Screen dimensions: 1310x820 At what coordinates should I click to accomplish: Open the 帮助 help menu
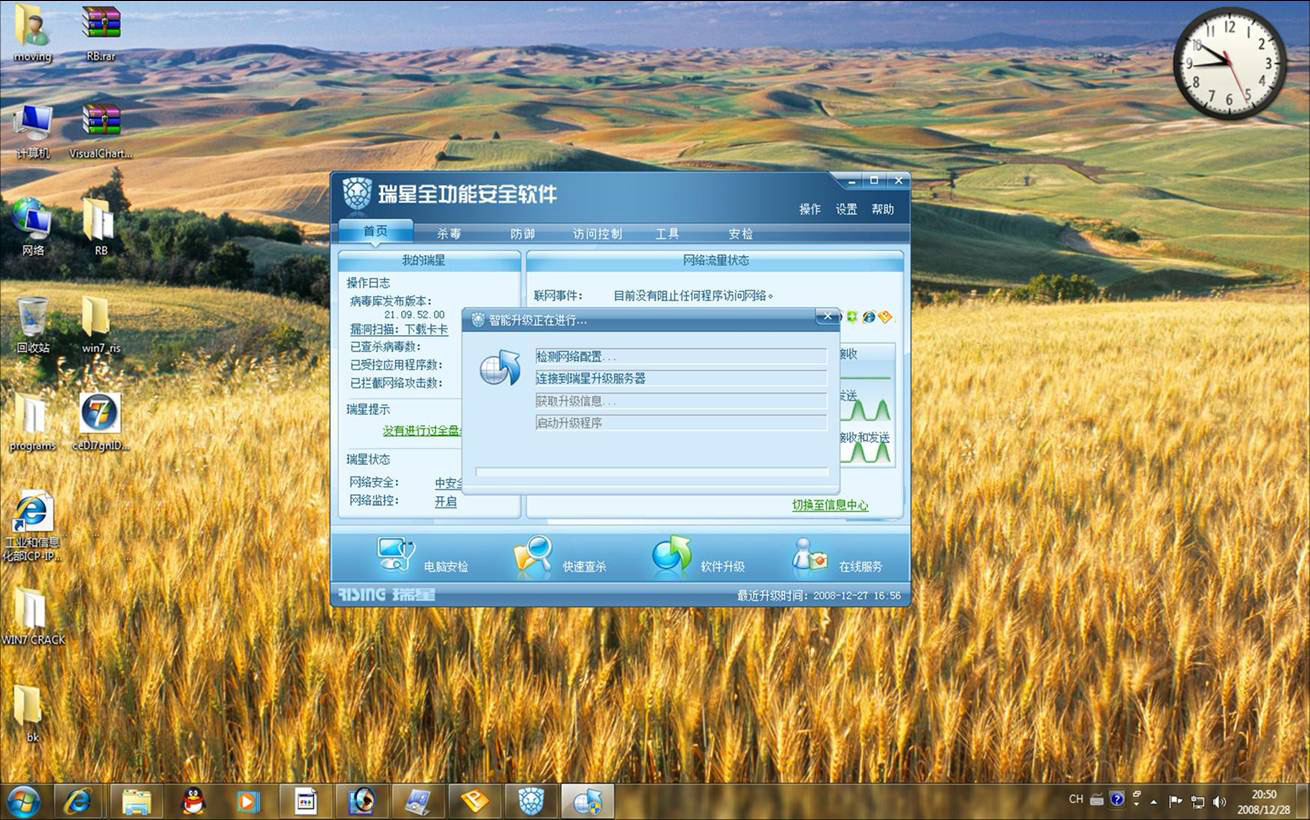point(883,209)
